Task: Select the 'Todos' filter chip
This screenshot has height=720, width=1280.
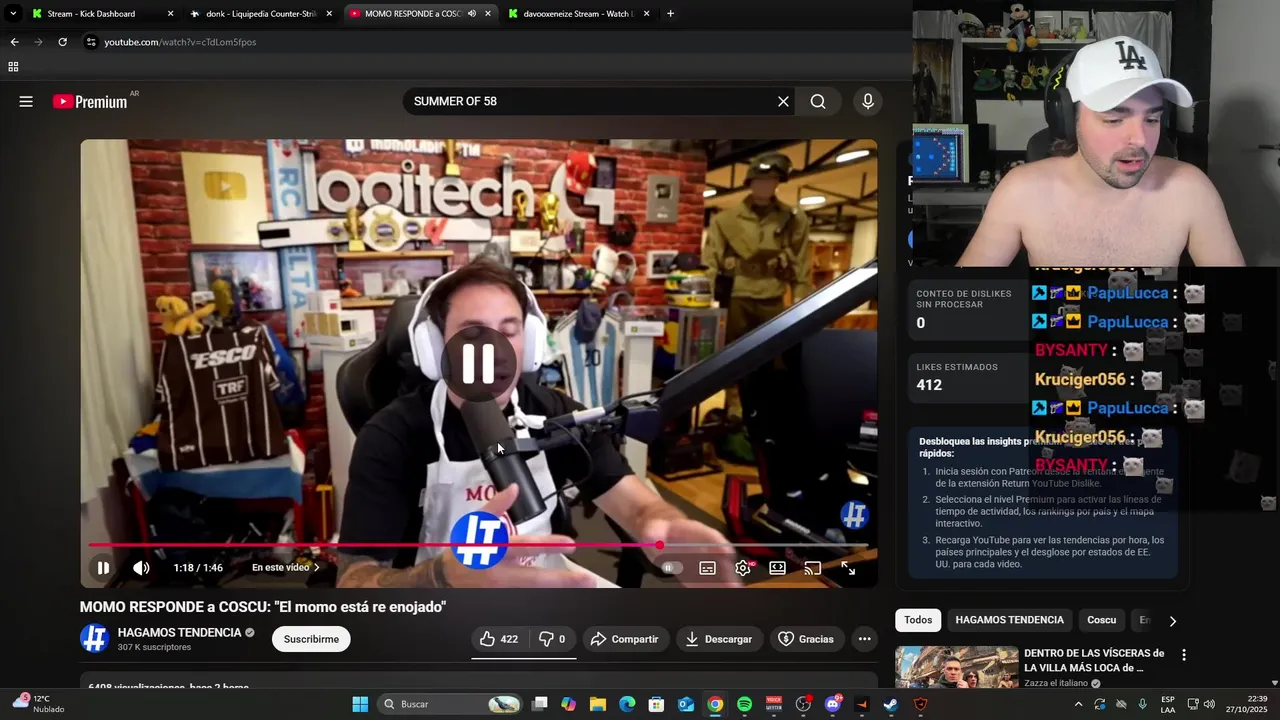Action: tap(918, 620)
